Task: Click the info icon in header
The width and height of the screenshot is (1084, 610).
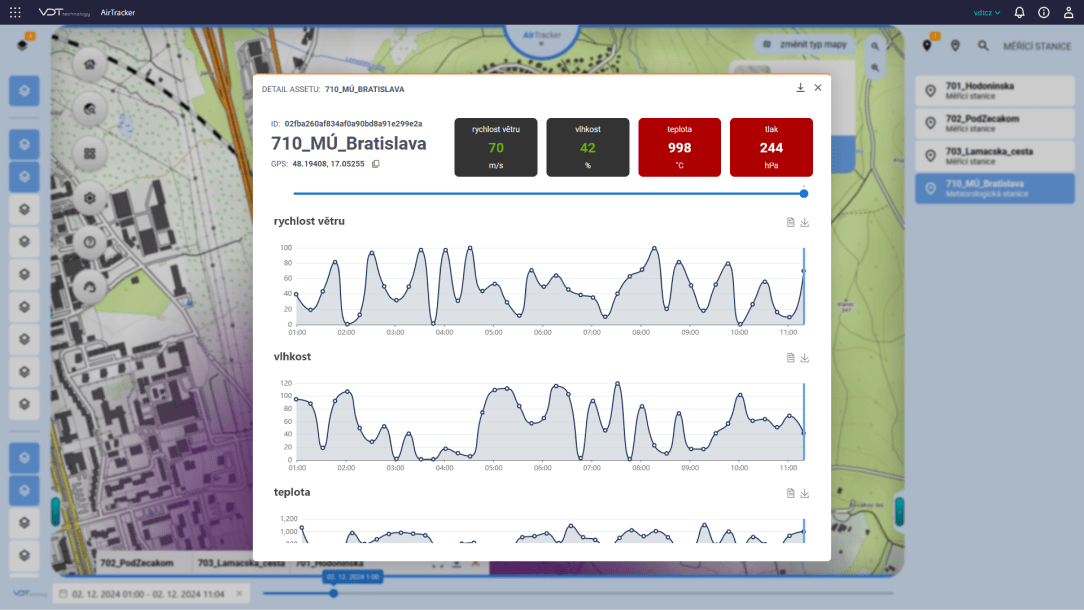Action: tap(1044, 13)
